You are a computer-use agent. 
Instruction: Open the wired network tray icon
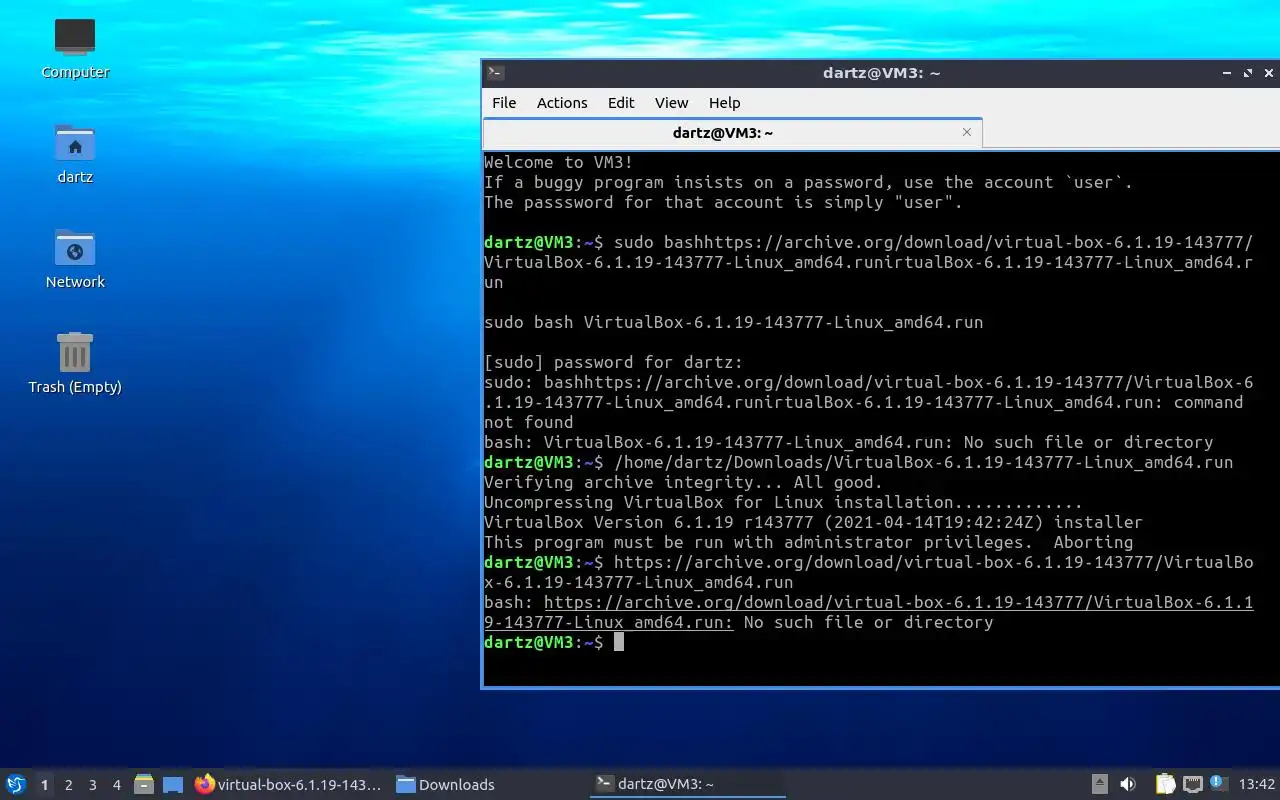(x=1192, y=785)
